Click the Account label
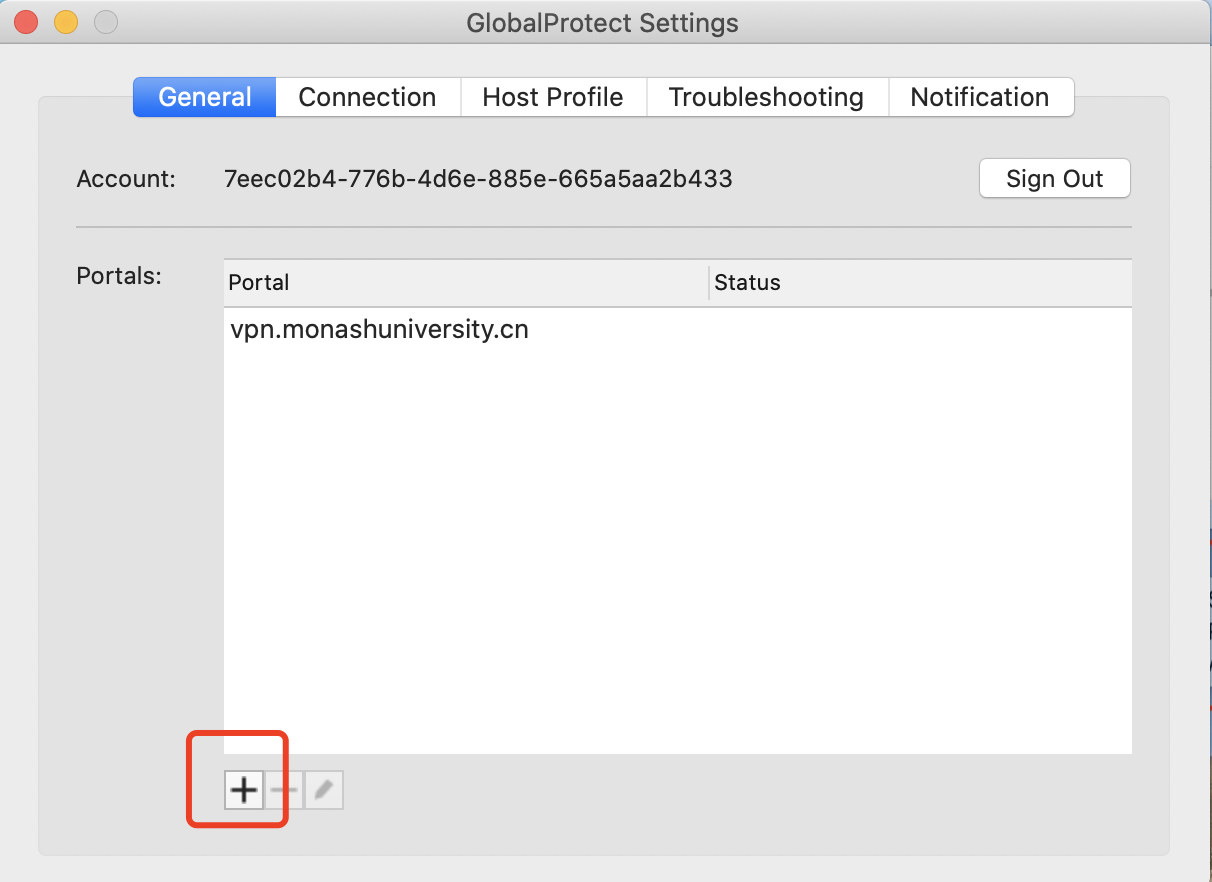 tap(126, 178)
